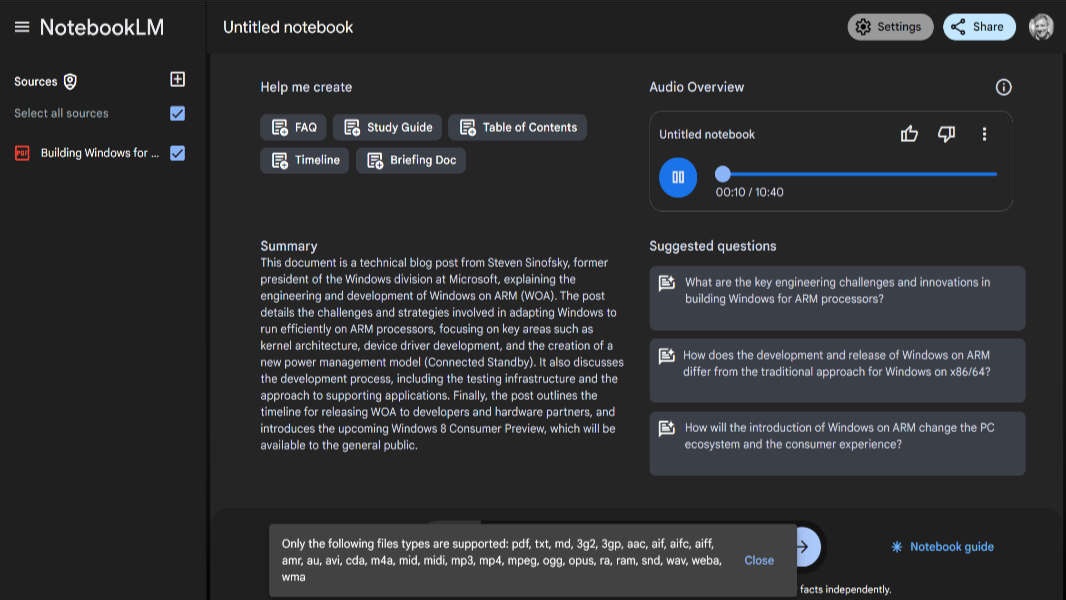Open the question about Windows on ARM development differences
The width and height of the screenshot is (1066, 600).
837,370
